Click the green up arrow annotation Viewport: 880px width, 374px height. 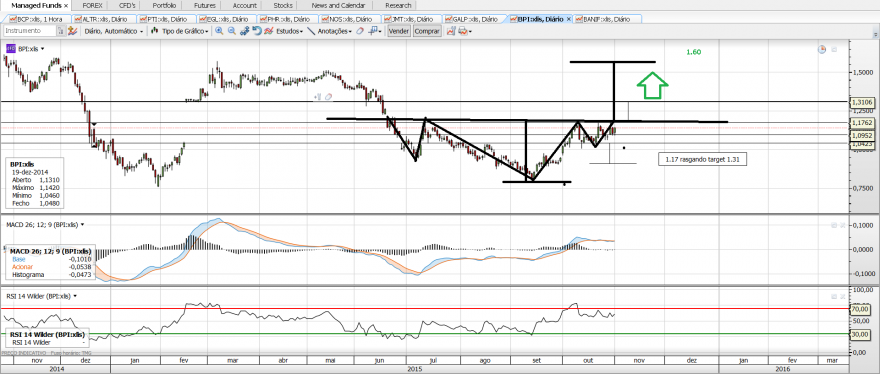[x=652, y=86]
